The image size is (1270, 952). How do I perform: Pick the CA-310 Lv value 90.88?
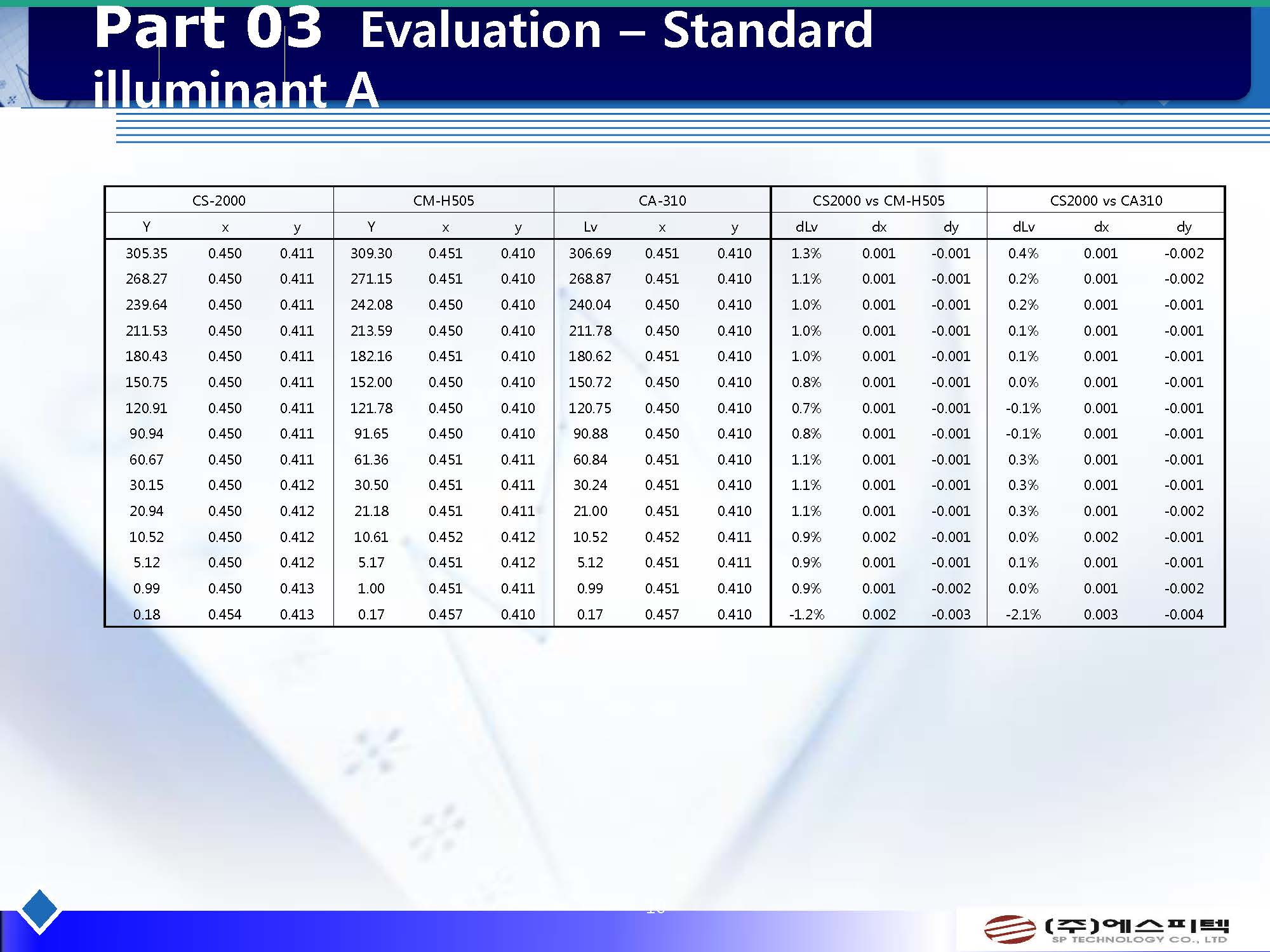tap(590, 433)
